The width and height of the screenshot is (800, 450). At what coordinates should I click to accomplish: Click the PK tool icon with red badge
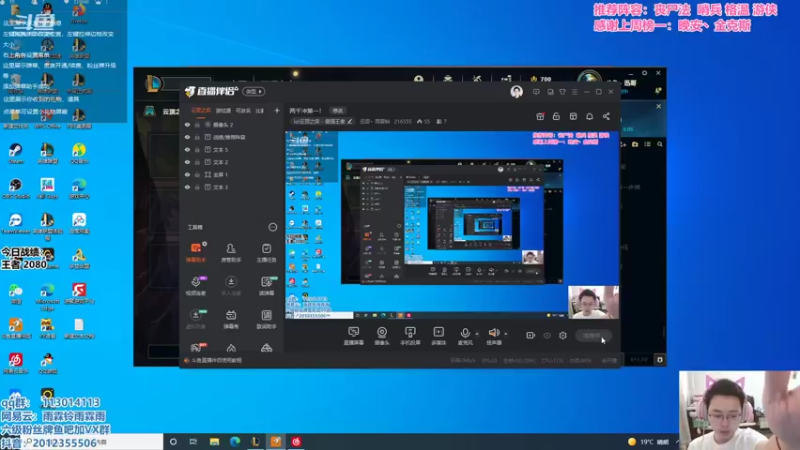[196, 347]
